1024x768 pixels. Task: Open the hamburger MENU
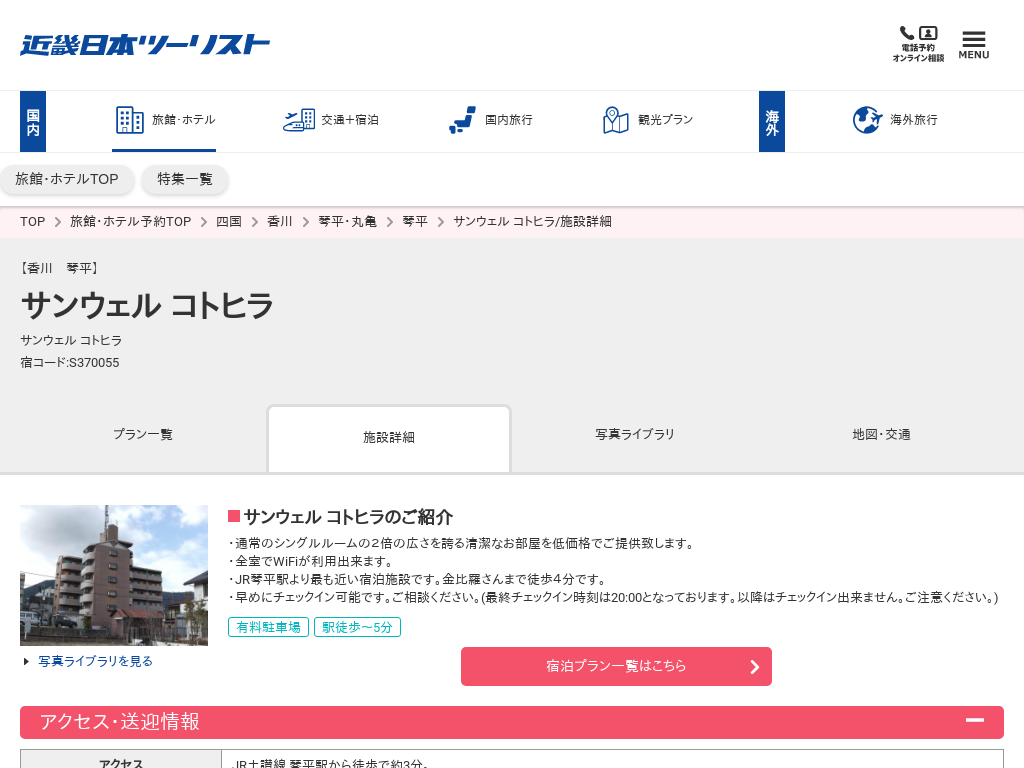click(x=974, y=45)
